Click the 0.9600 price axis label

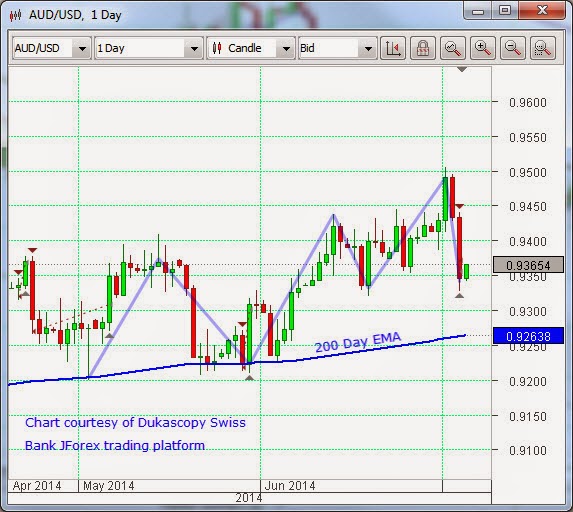click(x=528, y=103)
